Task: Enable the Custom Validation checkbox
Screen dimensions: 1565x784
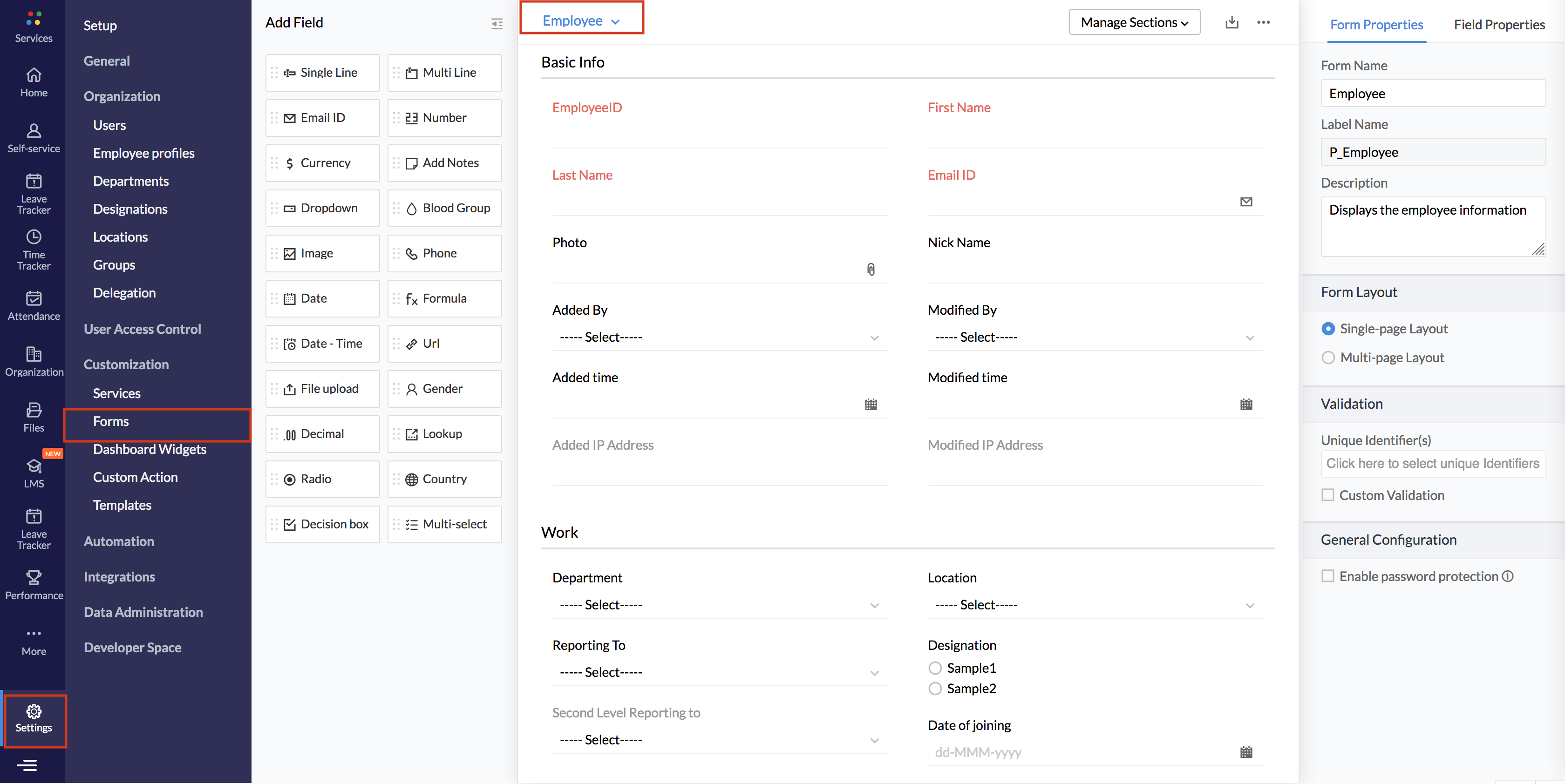Action: 1328,495
